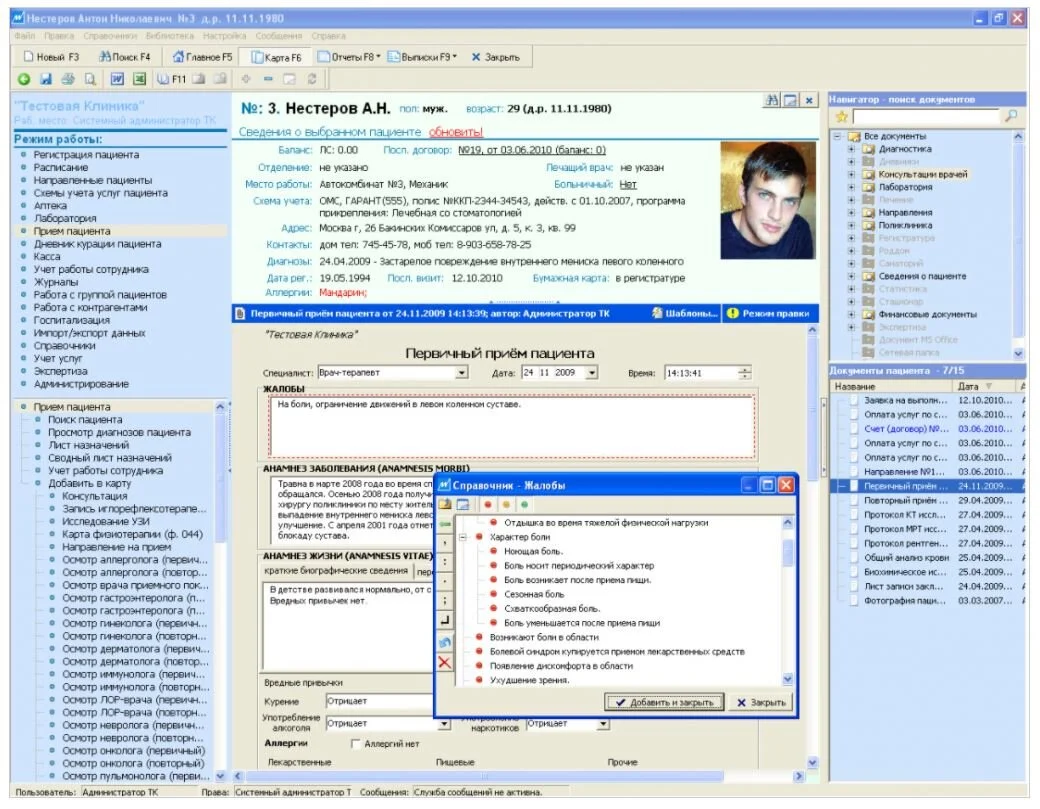1040x809 pixels.
Task: Click the window icon beside binoculars
Action: pyautogui.click(x=790, y=100)
